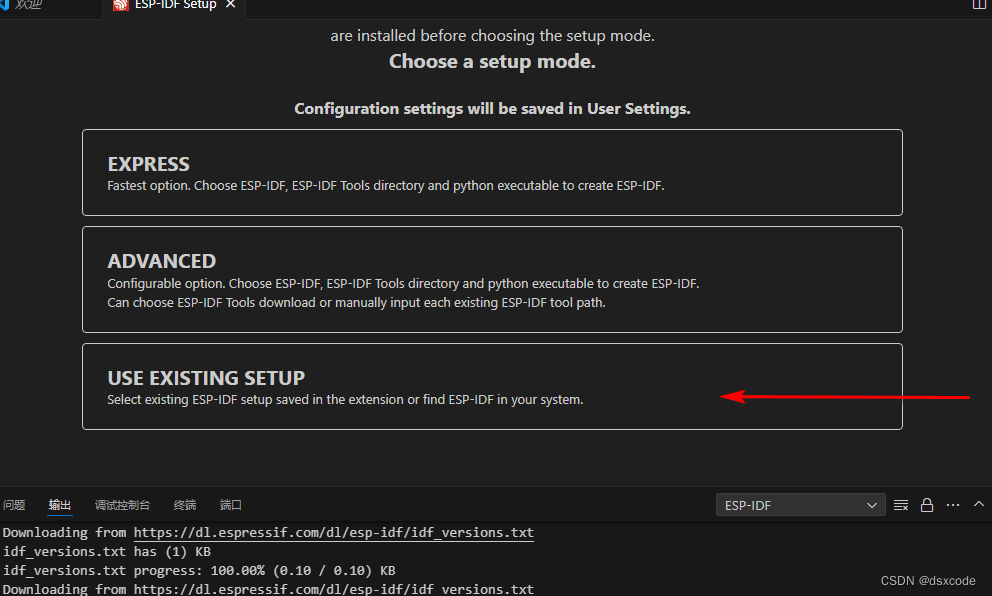Image resolution: width=992 pixels, height=596 pixels.
Task: Clear the Output panel contents
Action: pos(901,505)
